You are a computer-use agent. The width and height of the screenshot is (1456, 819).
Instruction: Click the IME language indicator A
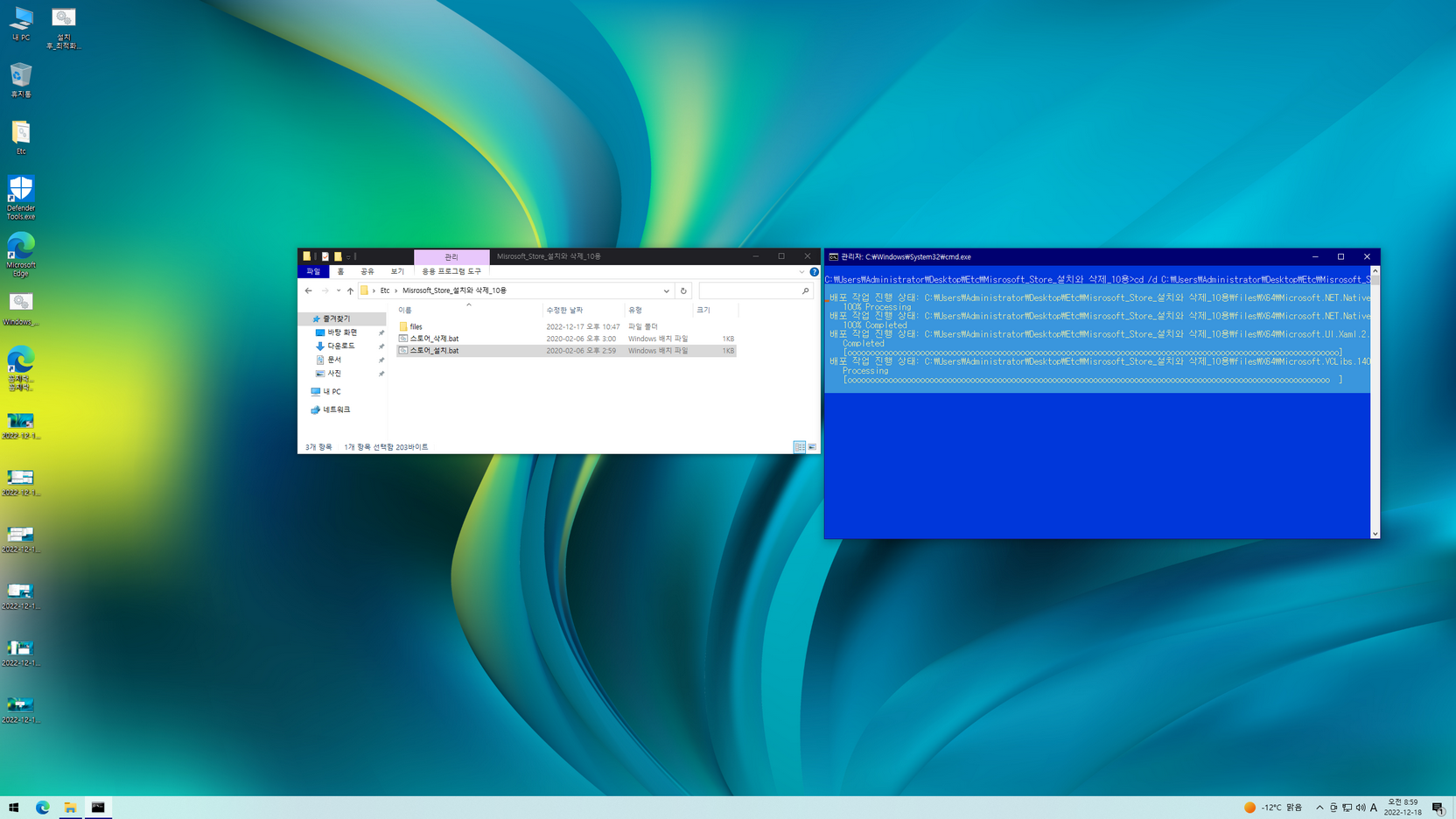pos(1374,808)
